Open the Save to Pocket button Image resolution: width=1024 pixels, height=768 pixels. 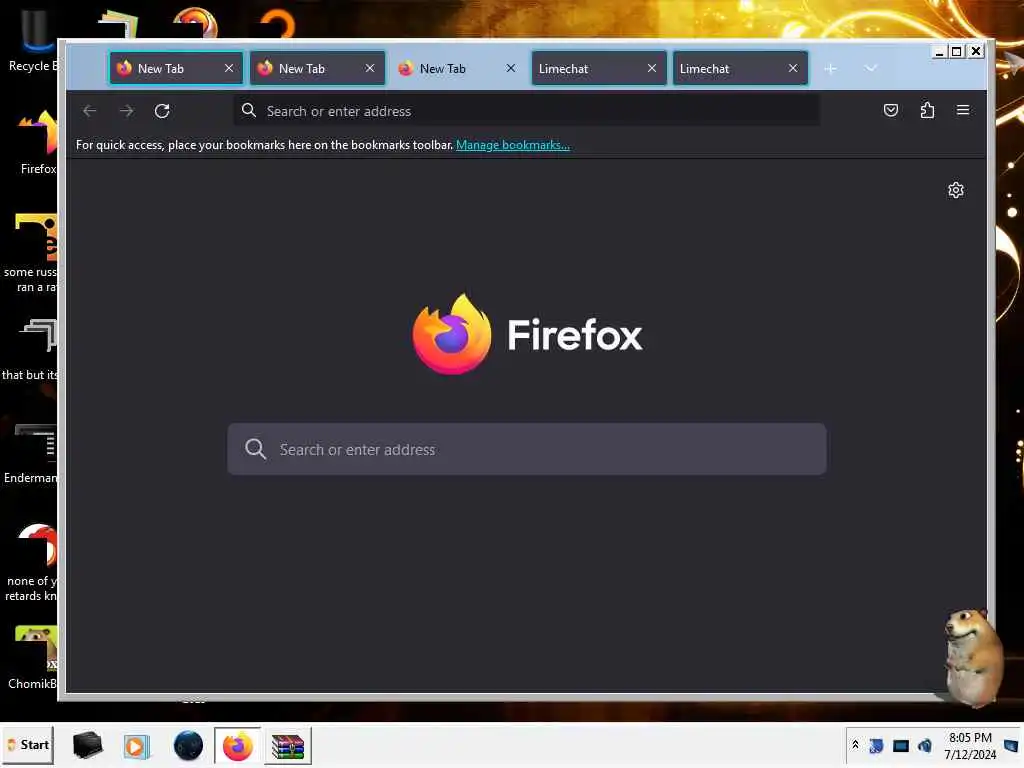tap(891, 110)
